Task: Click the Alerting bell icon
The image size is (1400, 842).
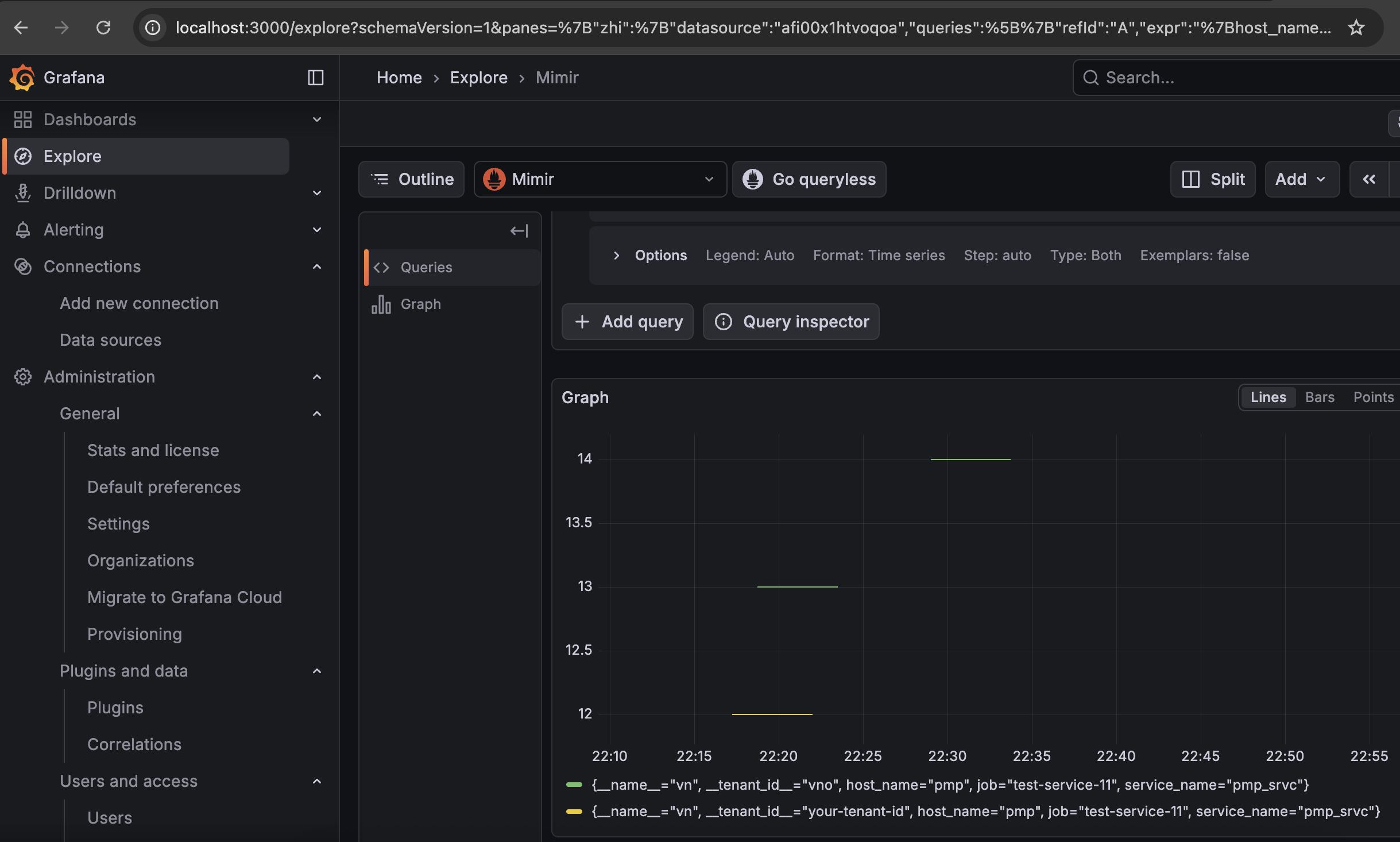Action: point(23,229)
